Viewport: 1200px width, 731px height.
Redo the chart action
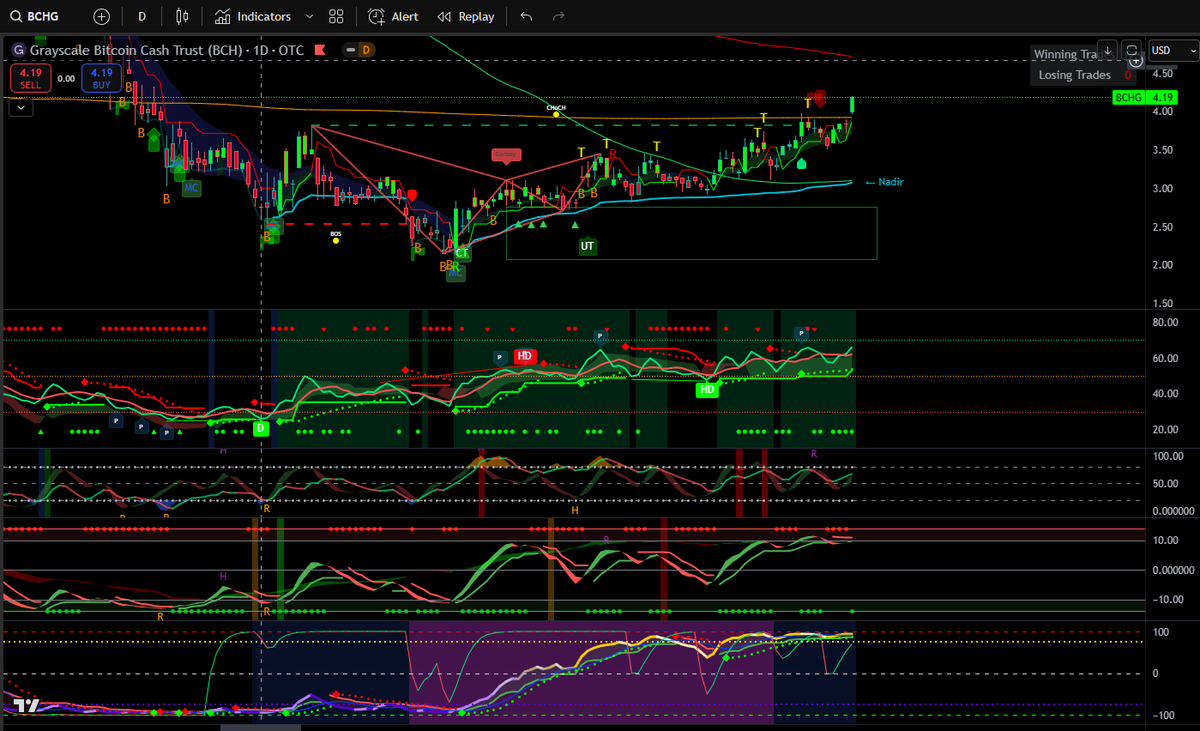click(558, 16)
